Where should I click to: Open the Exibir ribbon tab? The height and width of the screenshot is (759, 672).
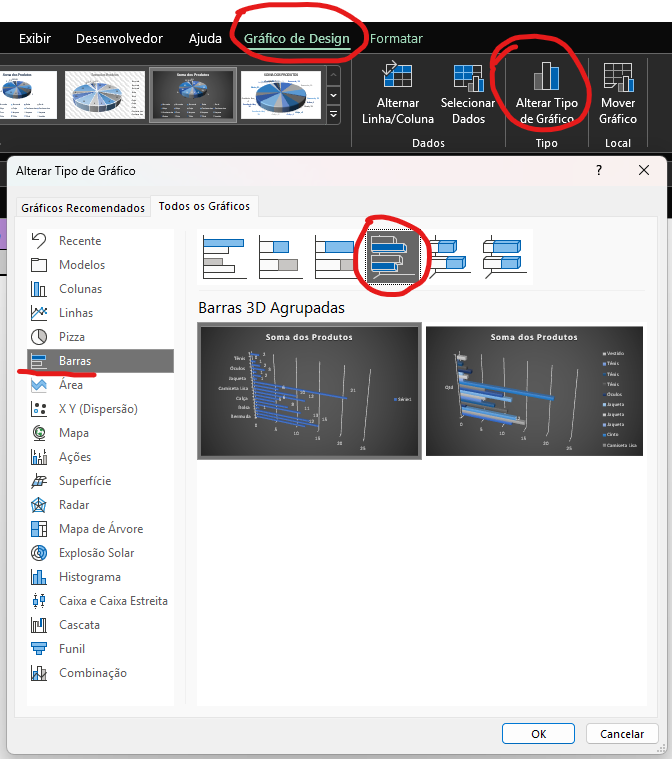(x=35, y=38)
